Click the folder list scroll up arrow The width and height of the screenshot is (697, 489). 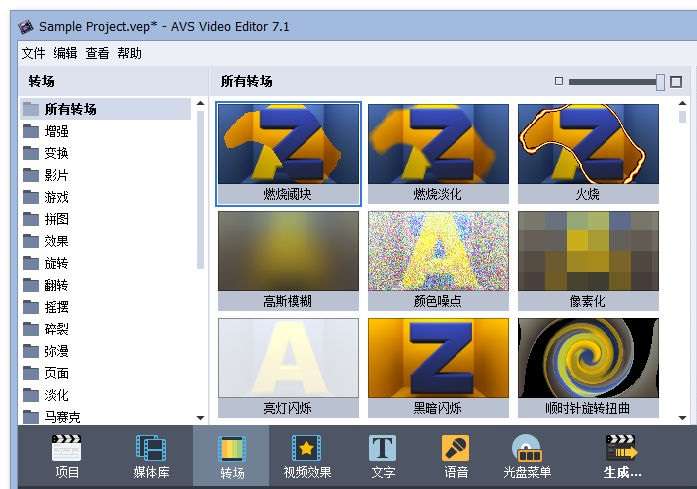pyautogui.click(x=200, y=103)
